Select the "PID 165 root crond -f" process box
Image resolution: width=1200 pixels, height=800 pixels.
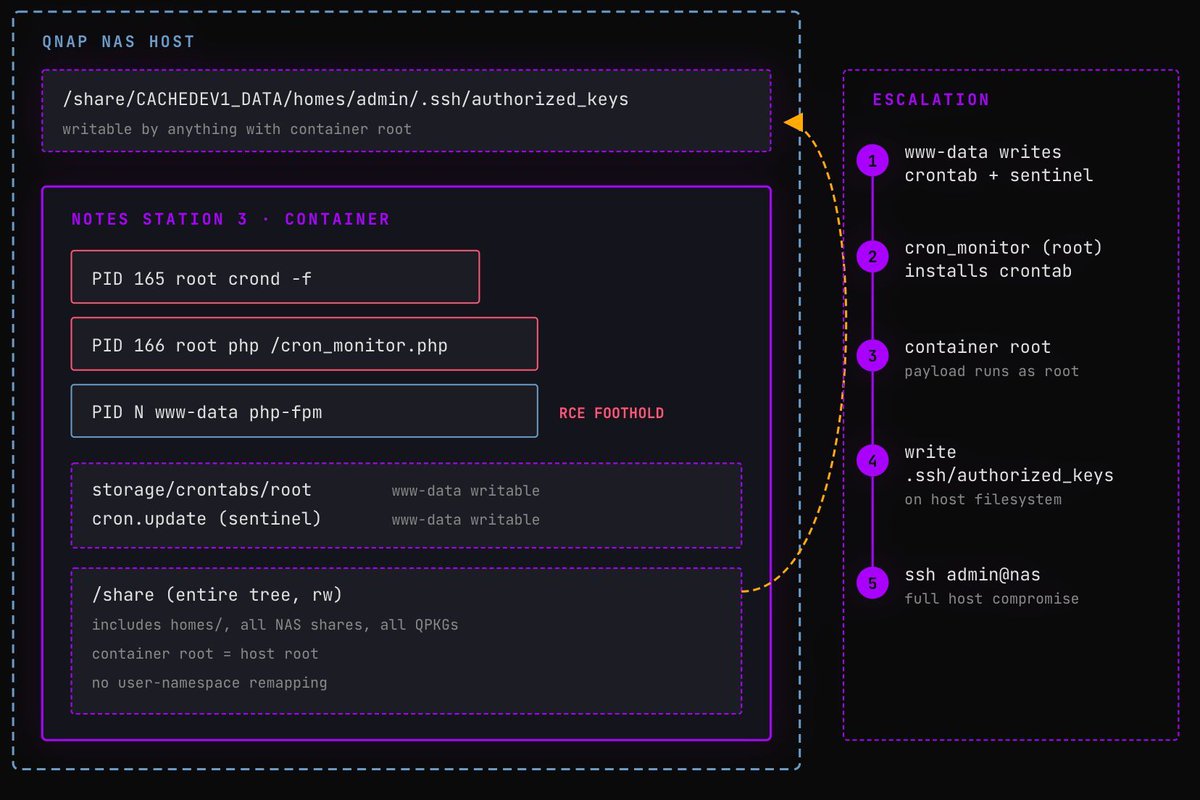click(275, 277)
